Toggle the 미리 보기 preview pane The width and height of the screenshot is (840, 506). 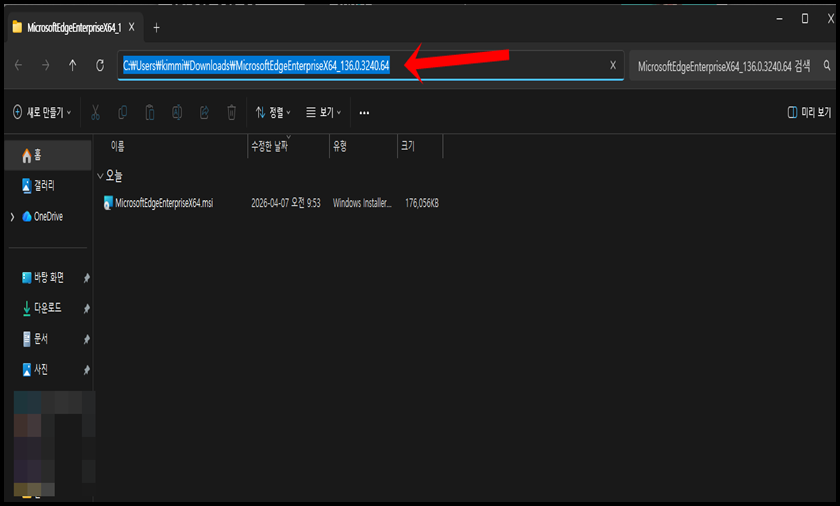809,112
